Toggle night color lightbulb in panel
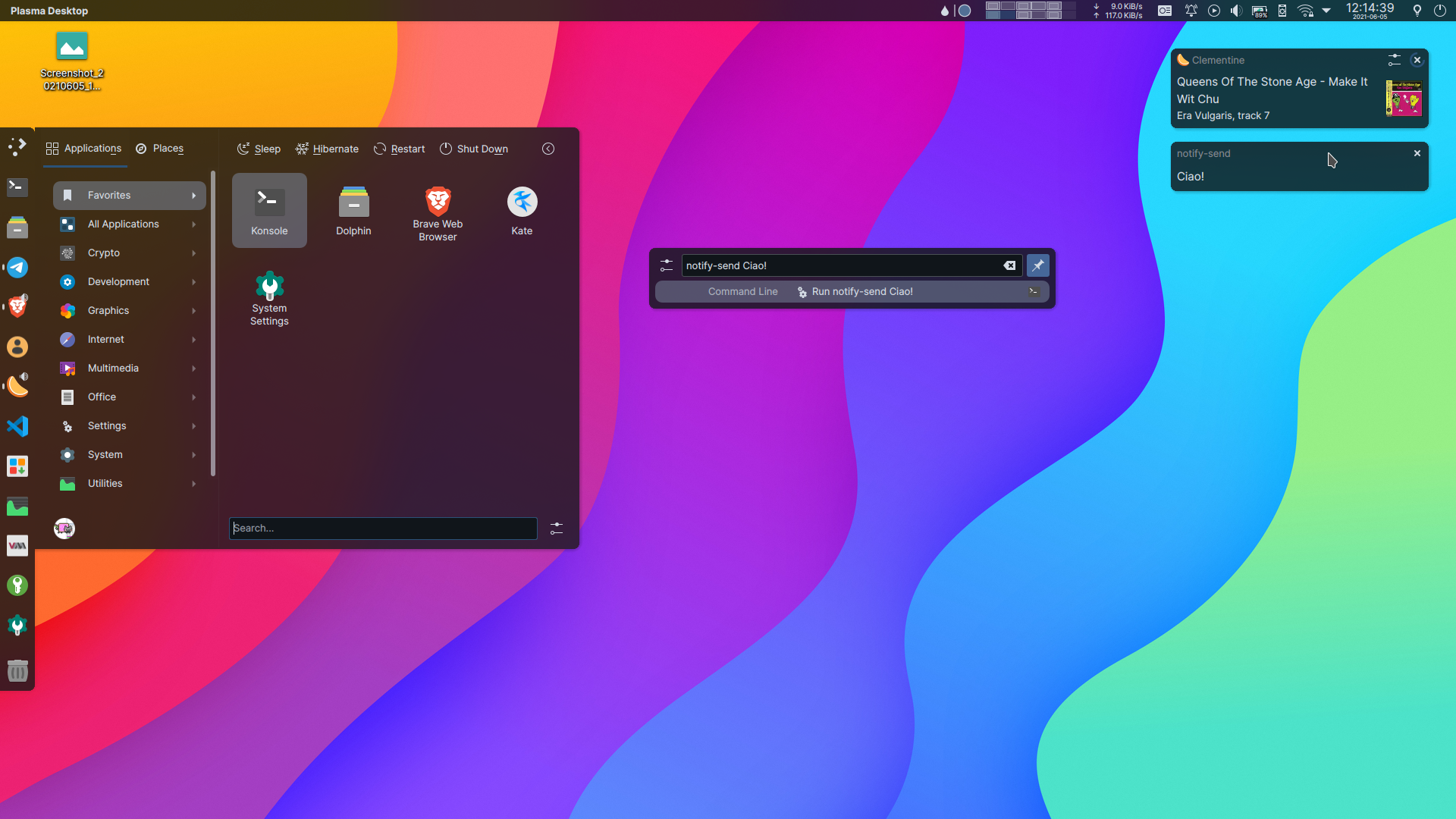Viewport: 1456px width, 819px height. [1417, 11]
